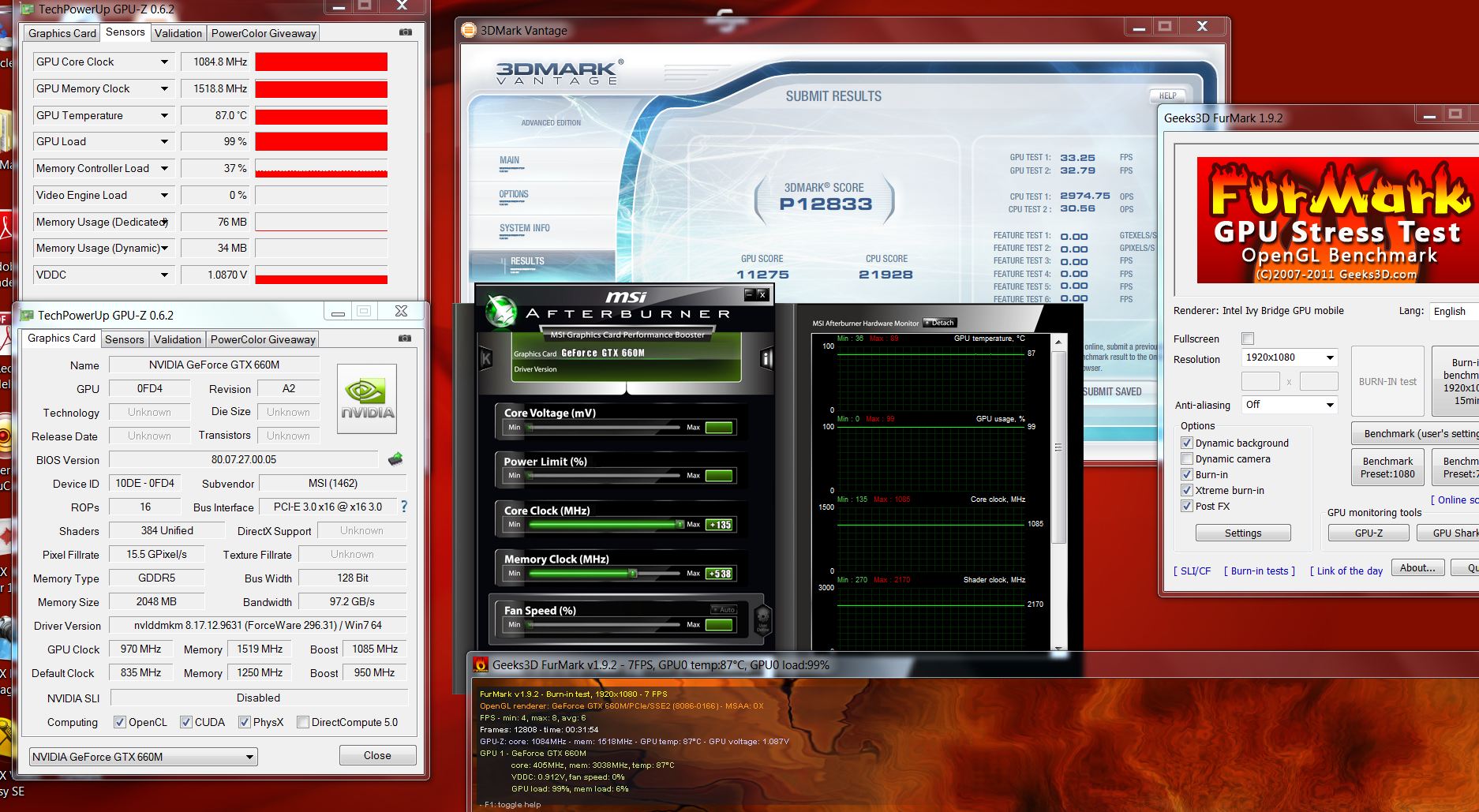Click the HELP button in 3DMark Vantage
This screenshot has width=1479, height=812.
(x=1168, y=95)
